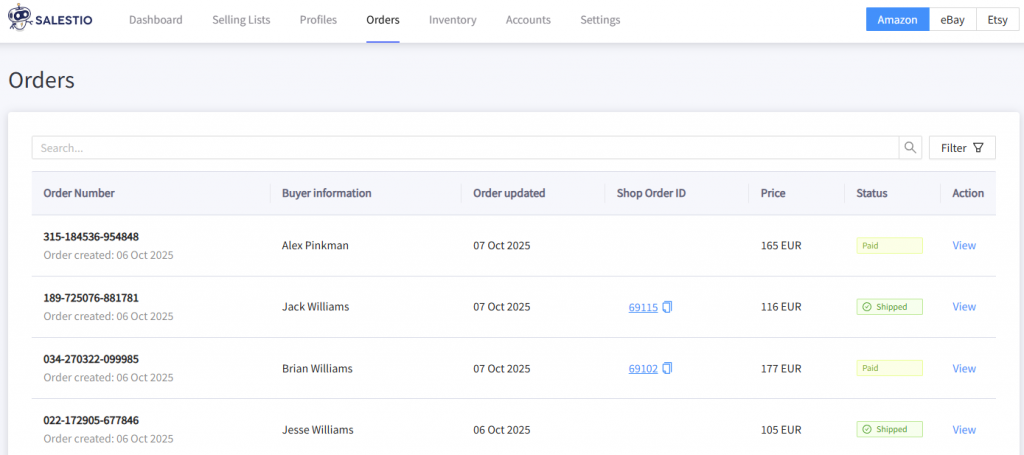Viewport: 1024px width, 455px height.
Task: Switch marketplace to Etsy
Action: (x=997, y=20)
